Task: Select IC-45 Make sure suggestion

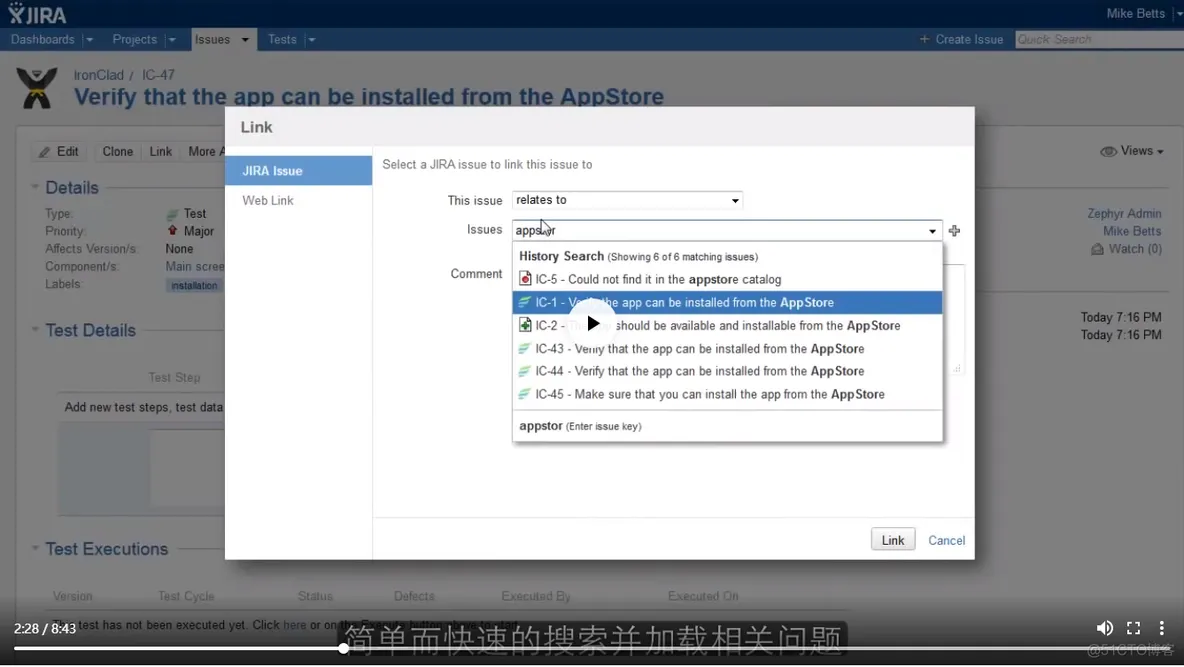Action: tap(727, 394)
